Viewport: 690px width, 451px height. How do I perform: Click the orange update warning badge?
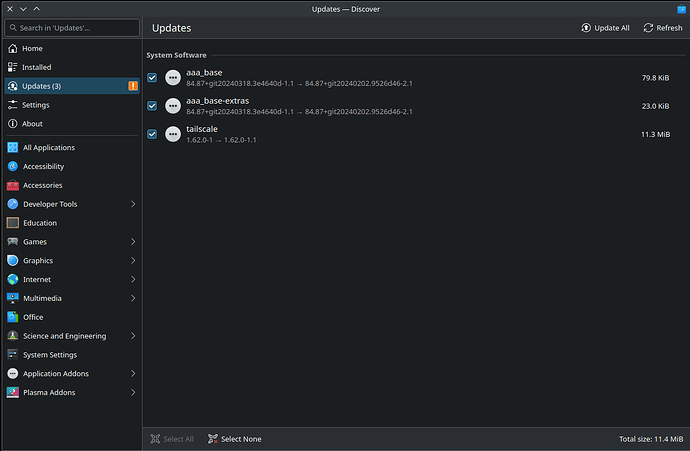pyautogui.click(x=134, y=86)
